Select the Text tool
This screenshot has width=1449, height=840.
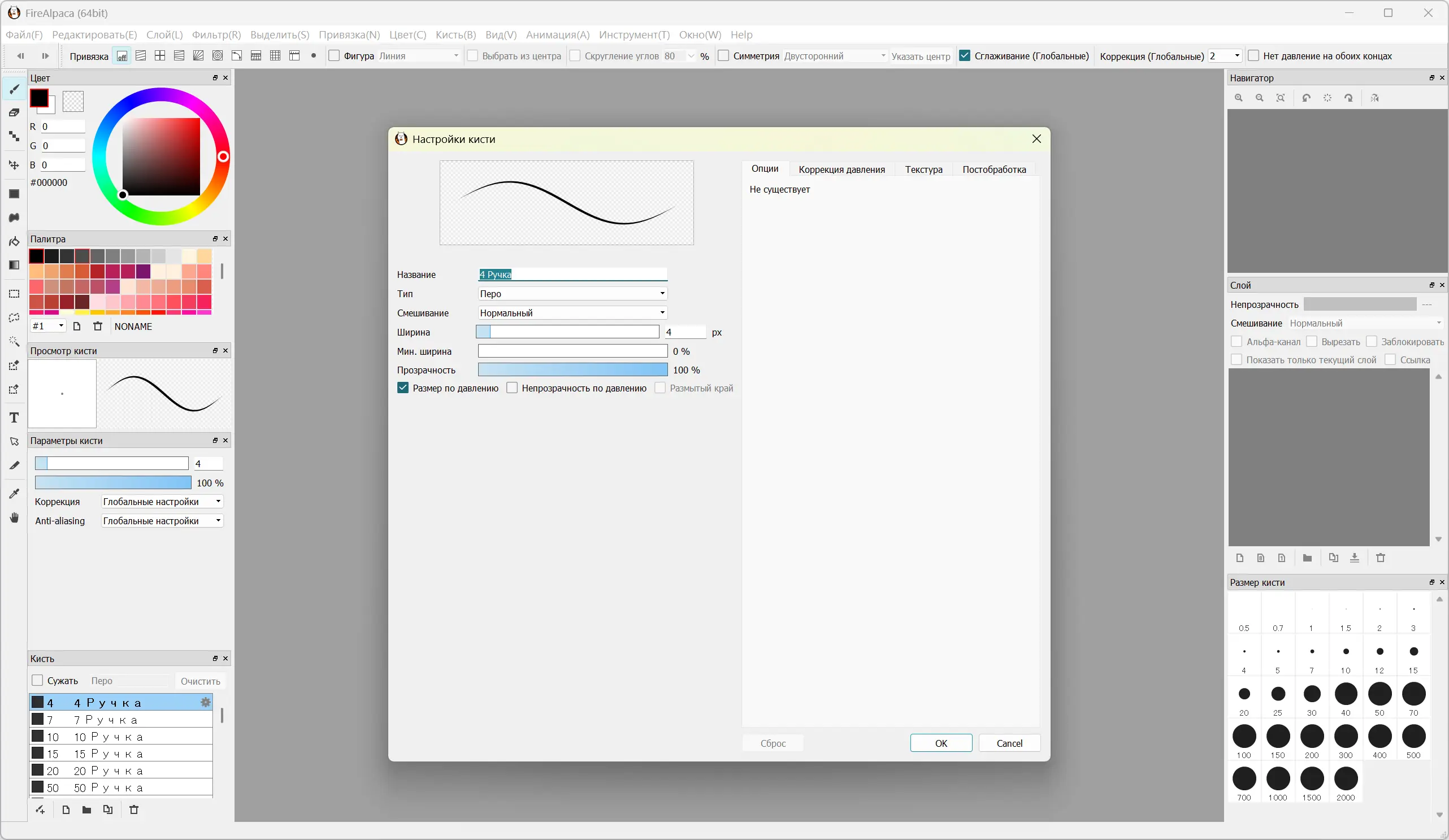coord(14,418)
